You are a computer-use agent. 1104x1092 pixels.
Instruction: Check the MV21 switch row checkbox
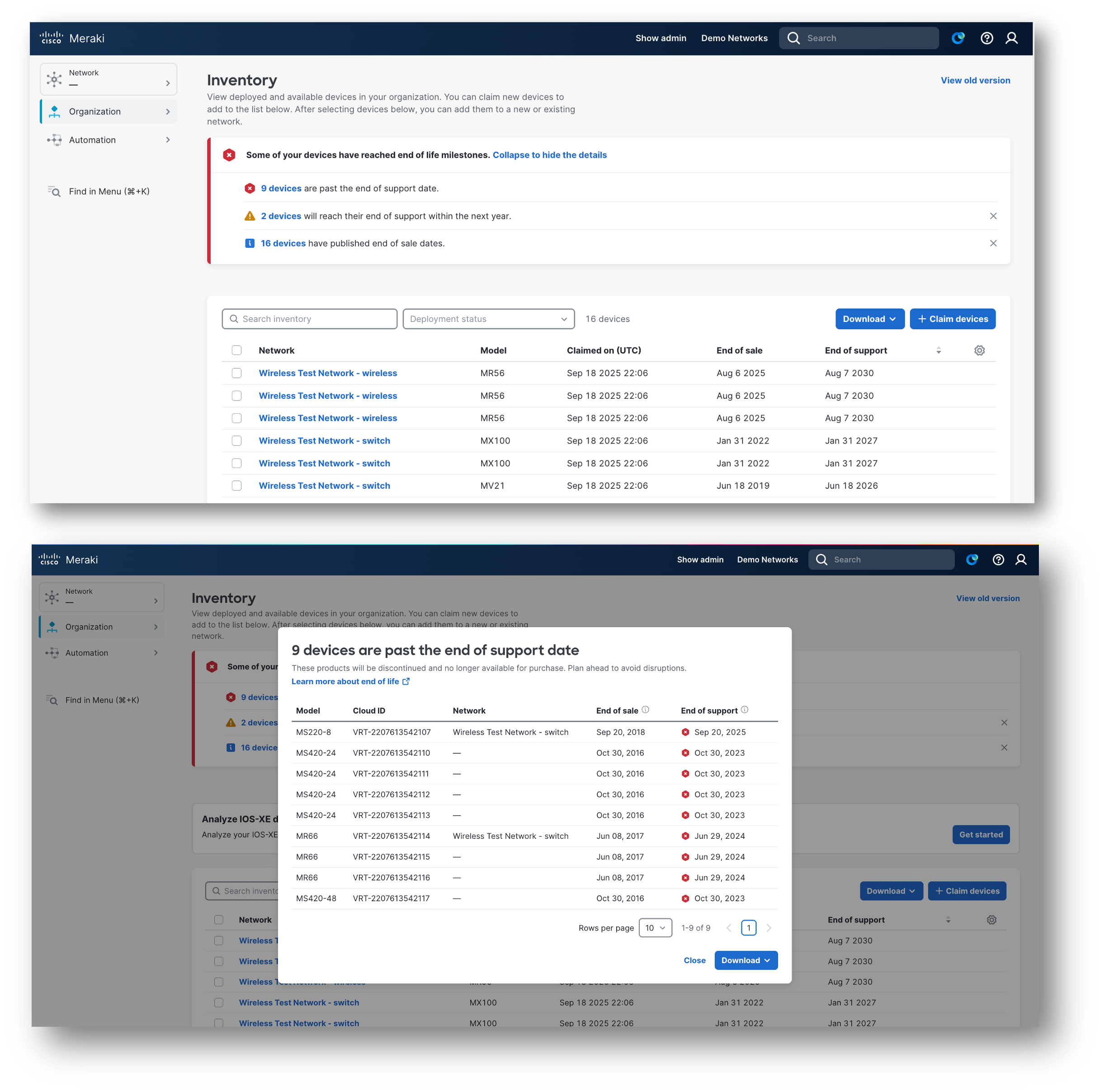click(236, 485)
